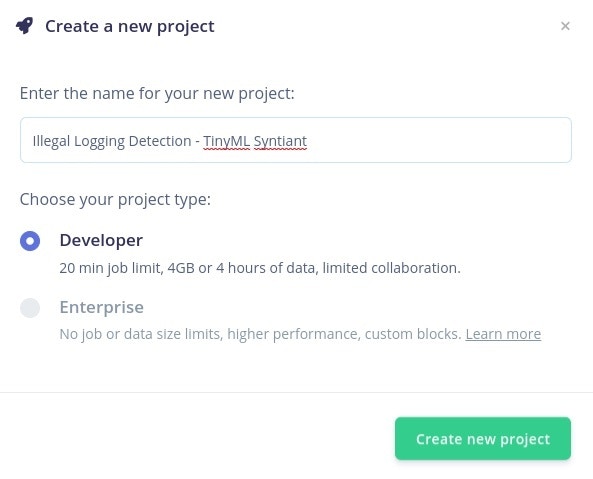593x479 pixels.
Task: Click the 'No job or data size limits' description
Action: coord(260,334)
